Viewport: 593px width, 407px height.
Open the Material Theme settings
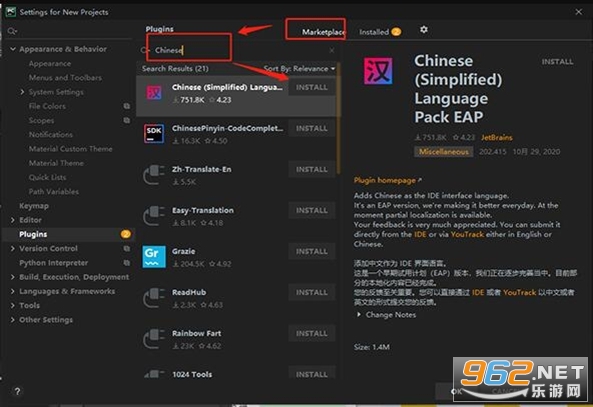pos(56,163)
